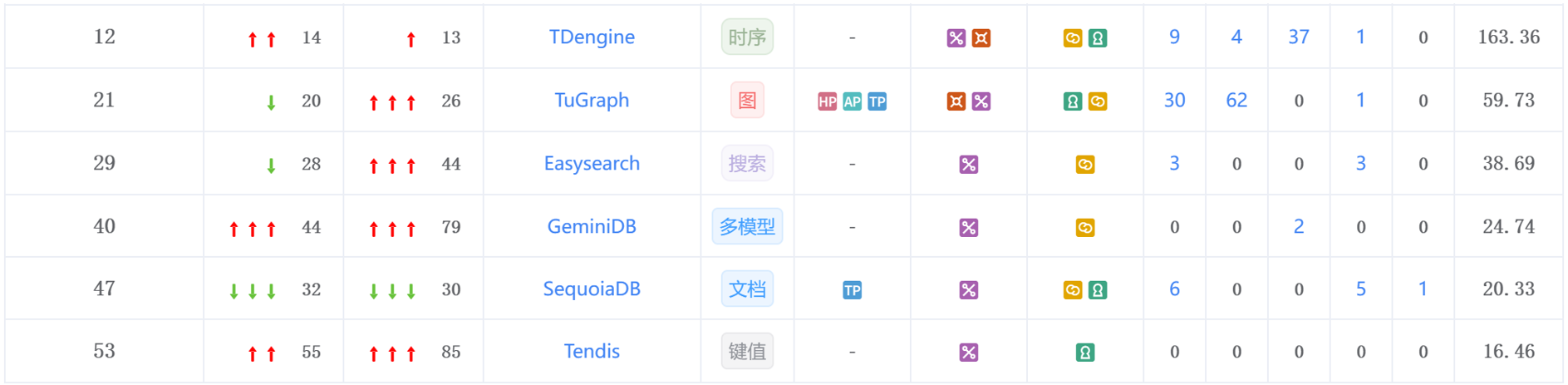Click the green badge icon in the TuGraph row
This screenshot has height=385, width=1568.
[x=1073, y=101]
